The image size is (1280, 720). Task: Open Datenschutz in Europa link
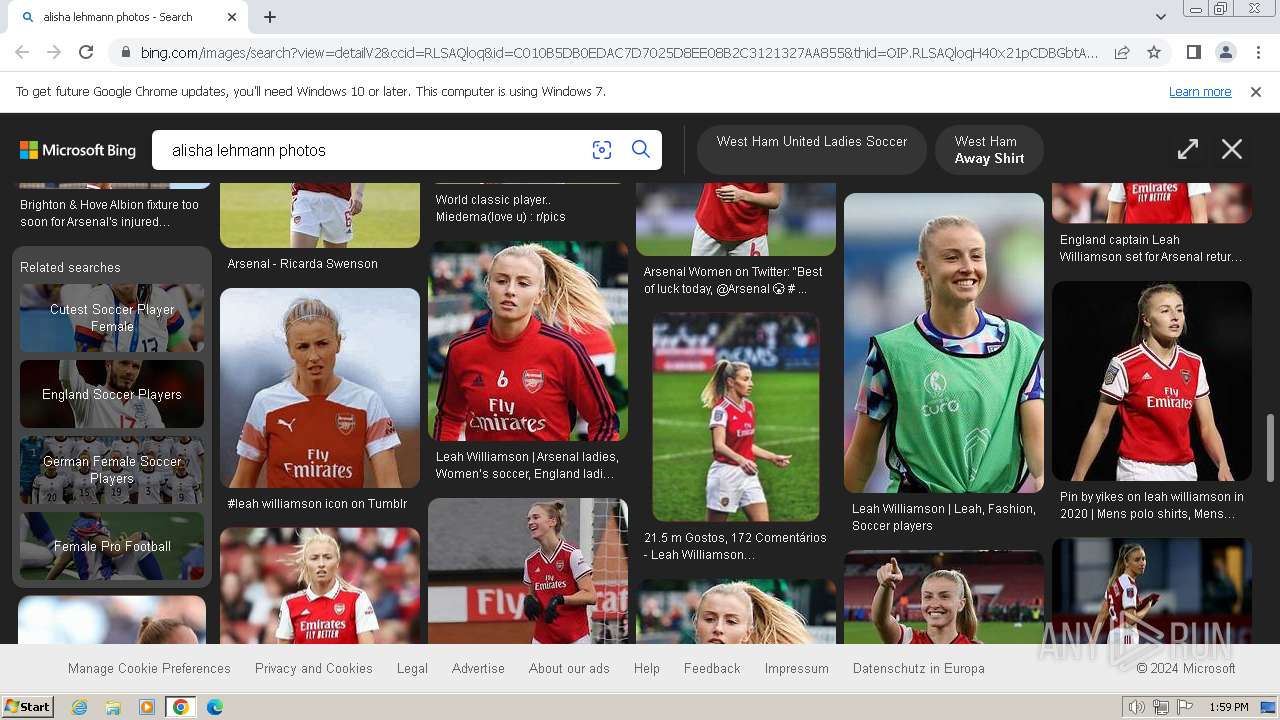tap(919, 668)
